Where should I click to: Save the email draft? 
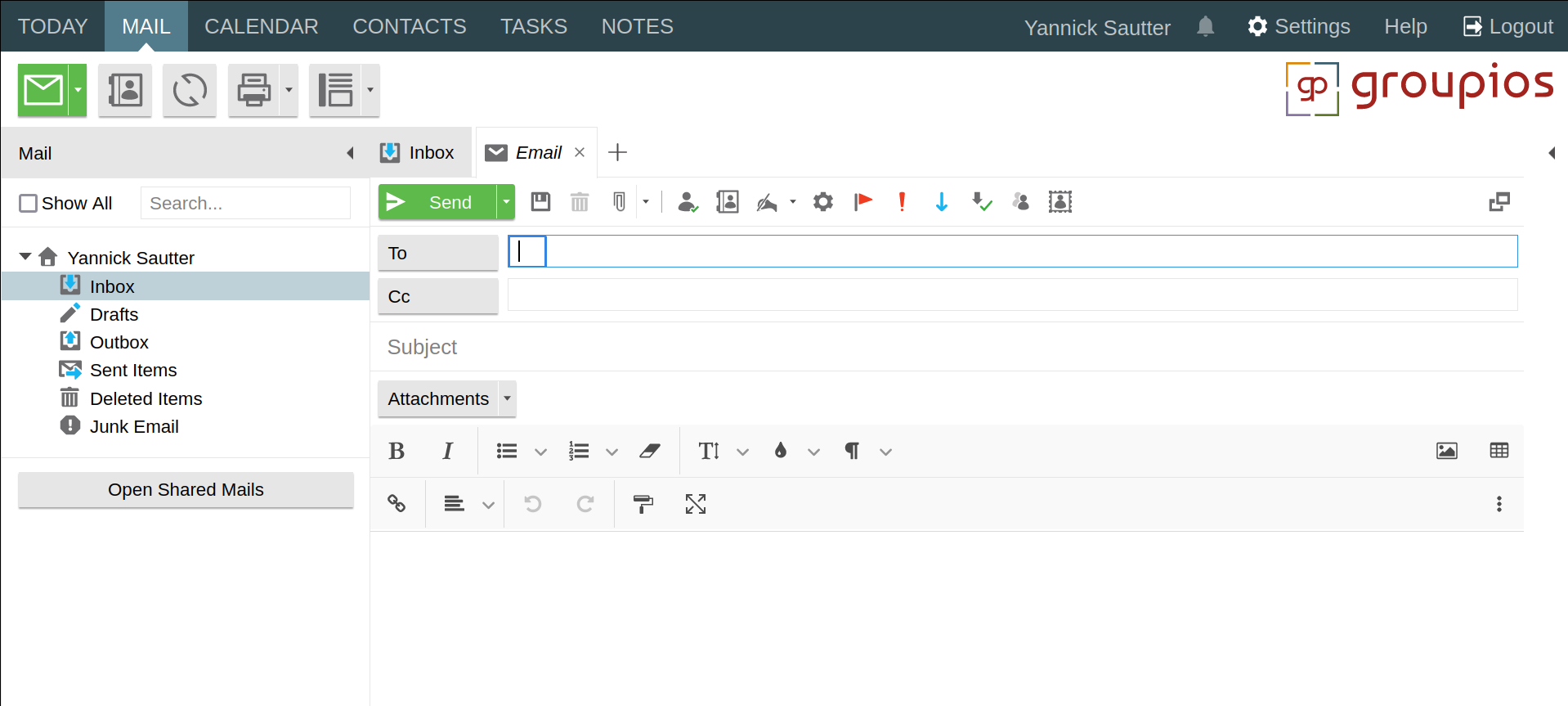540,201
